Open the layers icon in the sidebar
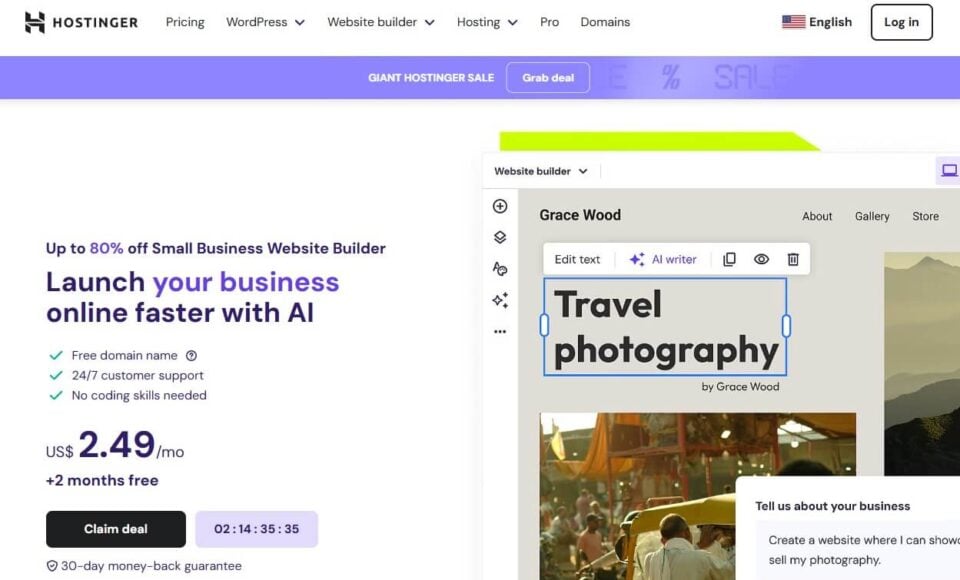Image resolution: width=960 pixels, height=580 pixels. click(x=500, y=237)
